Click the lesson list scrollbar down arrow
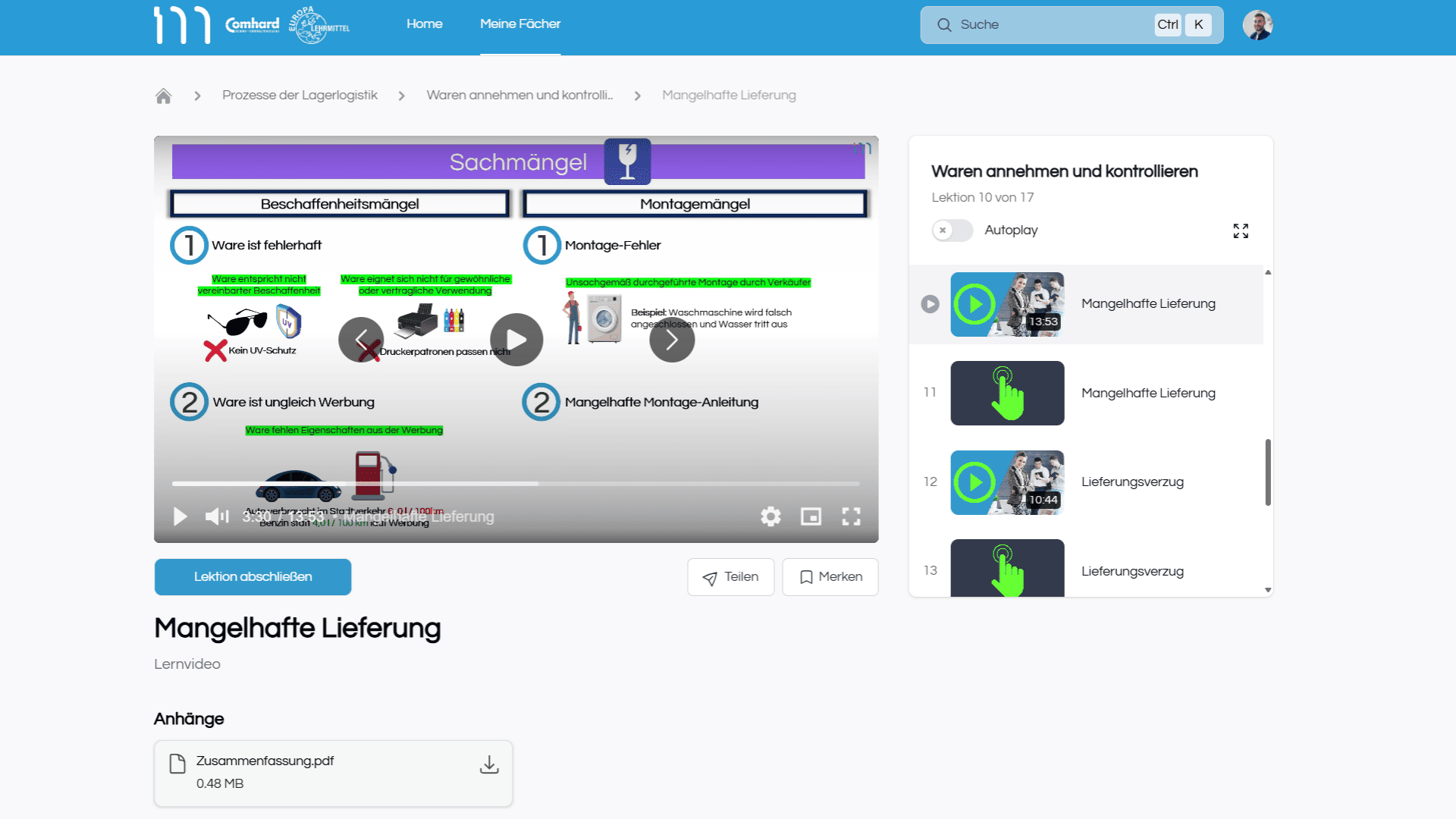 (1268, 590)
